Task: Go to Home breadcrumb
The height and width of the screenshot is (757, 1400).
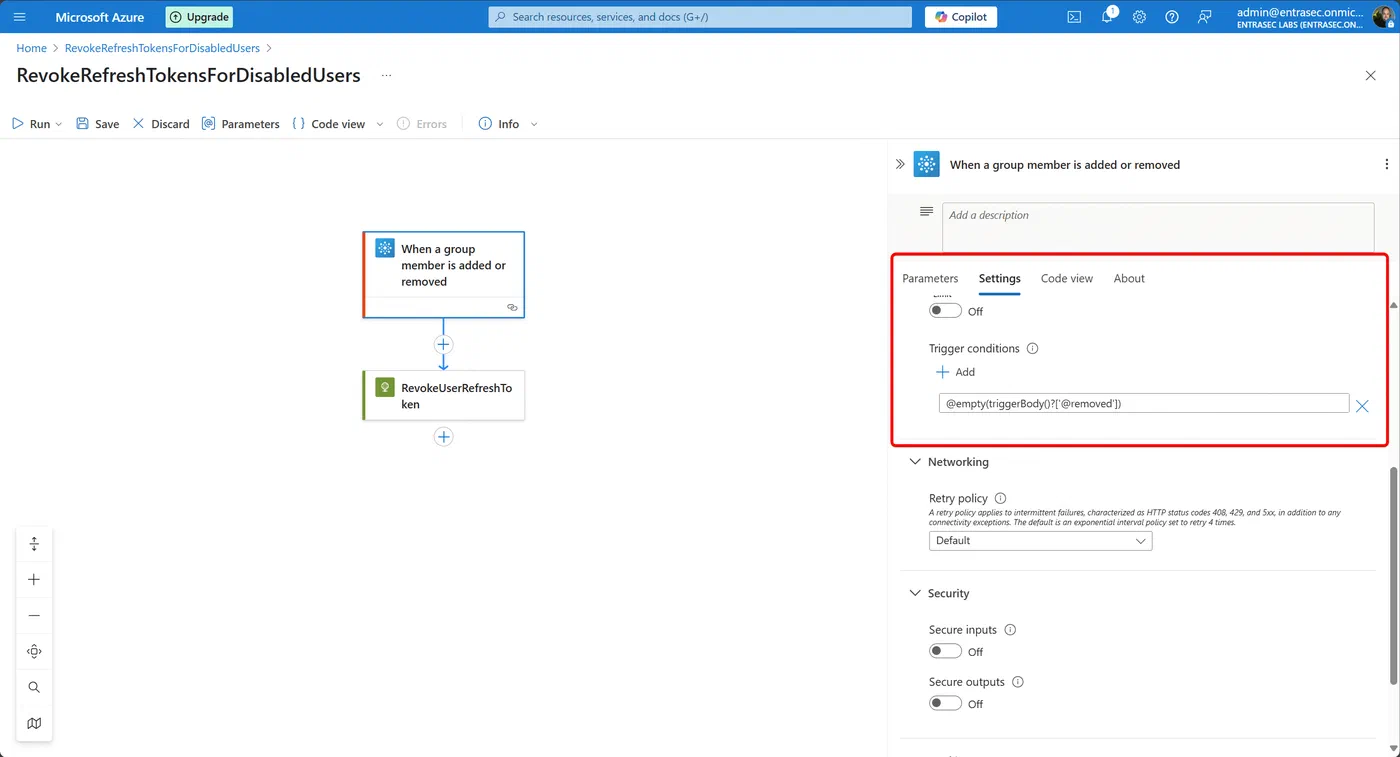Action: point(31,48)
